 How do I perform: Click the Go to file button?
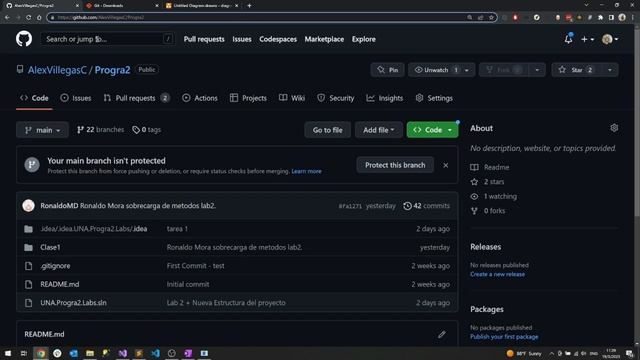click(x=327, y=130)
